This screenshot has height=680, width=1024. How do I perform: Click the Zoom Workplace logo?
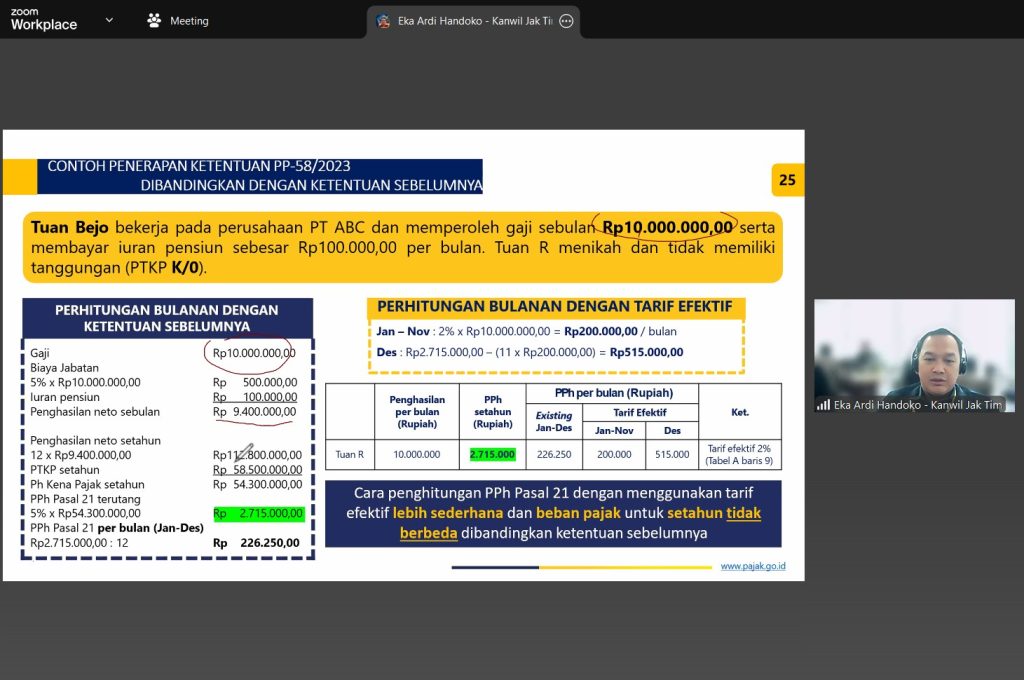(x=43, y=20)
